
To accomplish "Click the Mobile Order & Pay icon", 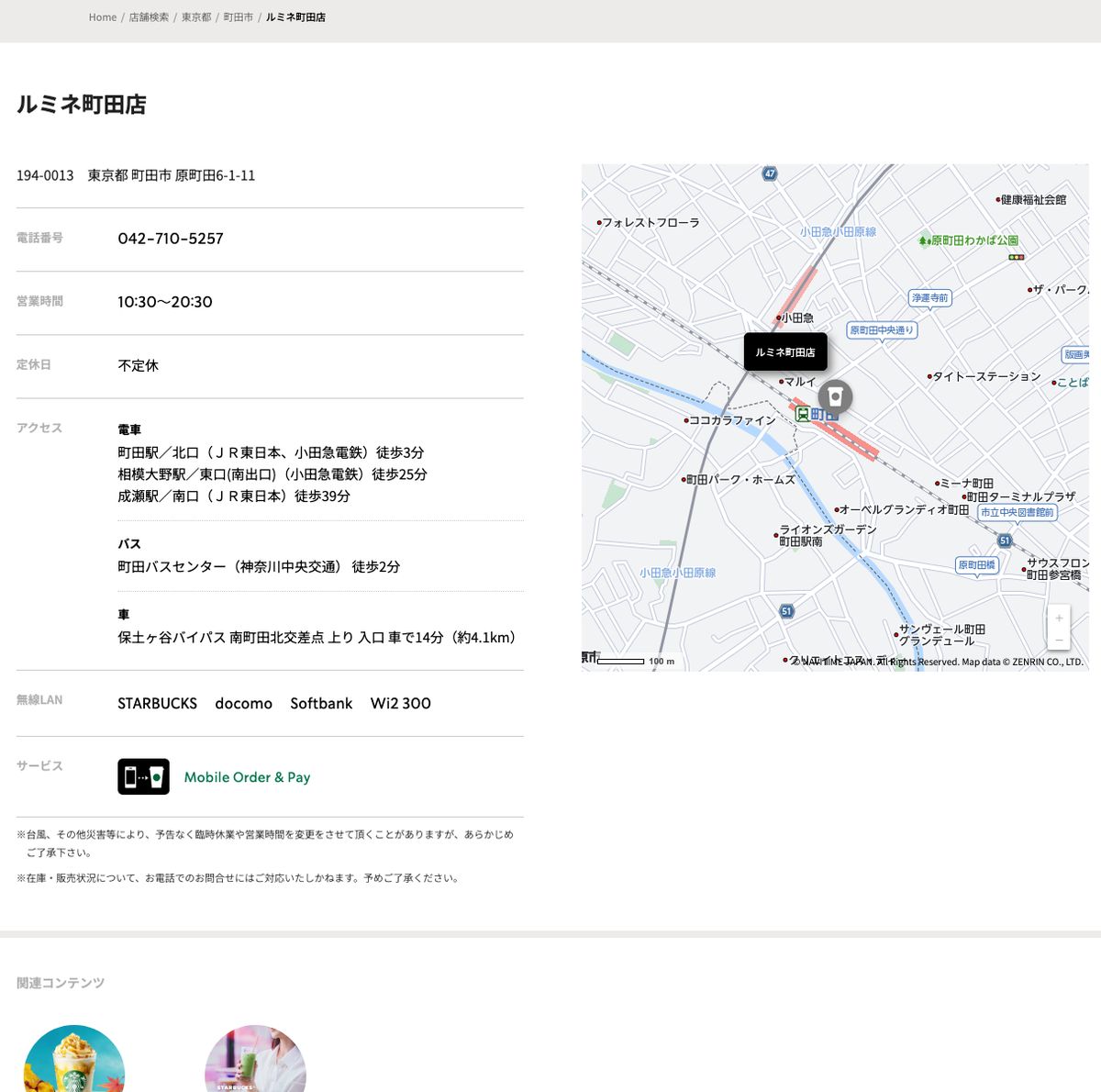I will pyautogui.click(x=143, y=776).
